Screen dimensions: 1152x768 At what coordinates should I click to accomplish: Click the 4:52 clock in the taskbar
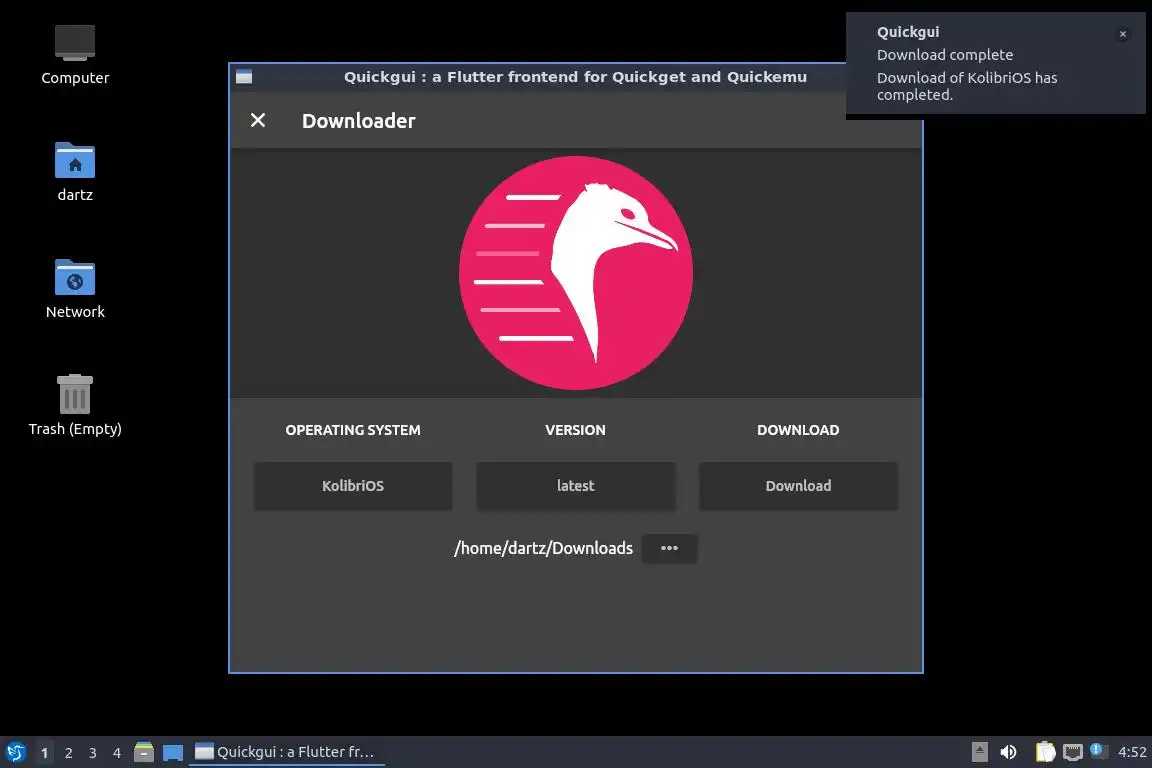(1132, 752)
